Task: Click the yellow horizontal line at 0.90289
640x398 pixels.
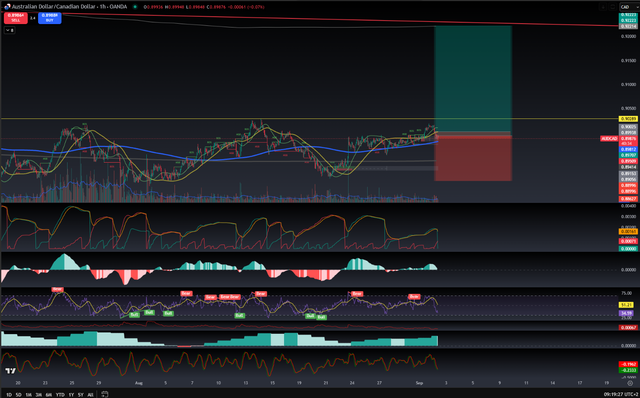Action: coord(310,119)
